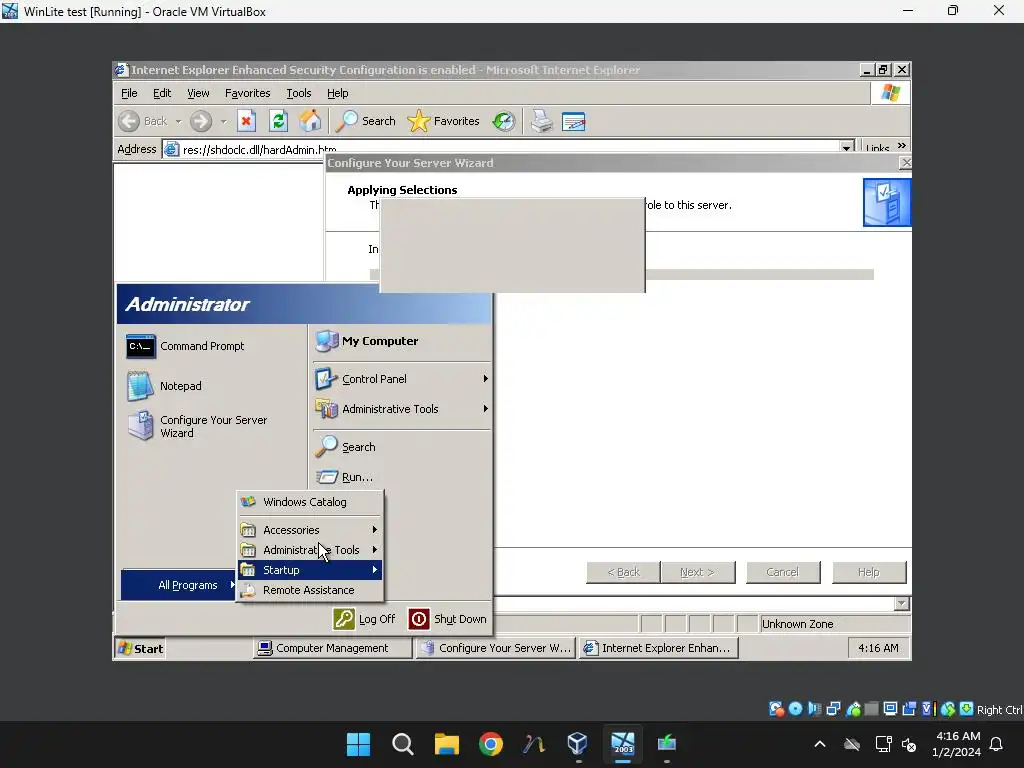Expand the Control Panel submenu

tap(402, 379)
